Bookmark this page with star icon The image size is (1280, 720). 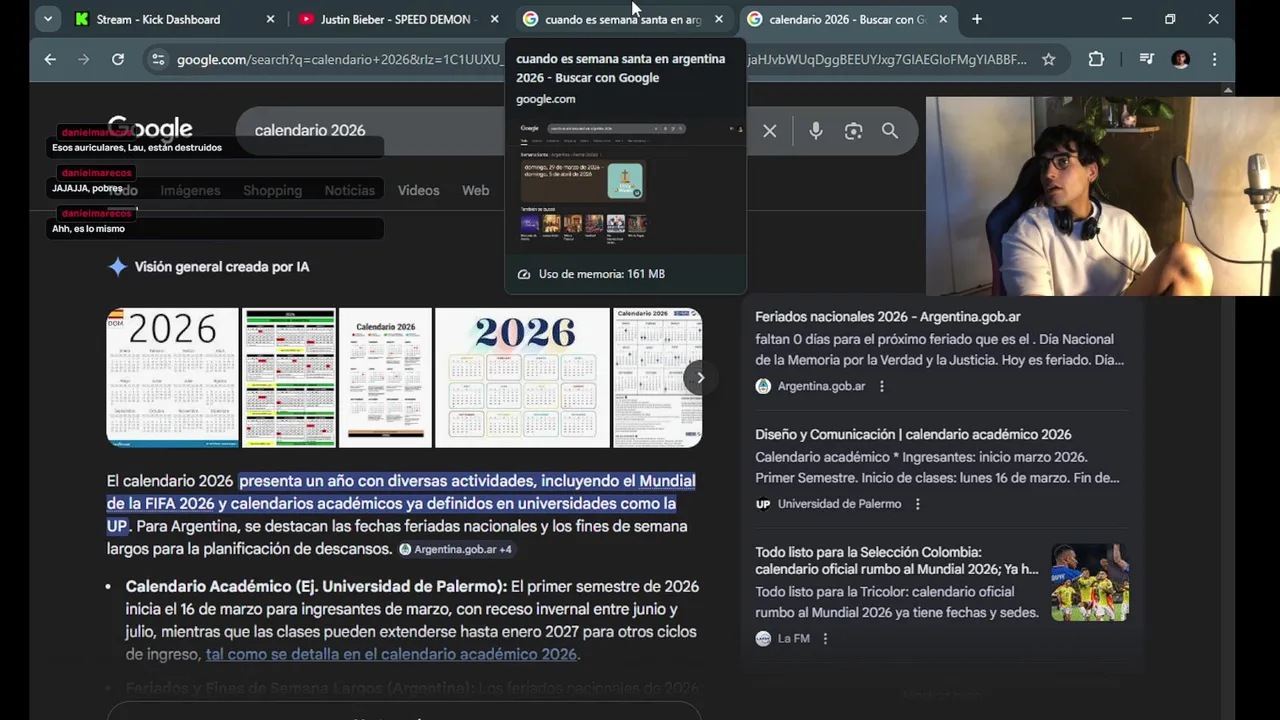point(1048,60)
